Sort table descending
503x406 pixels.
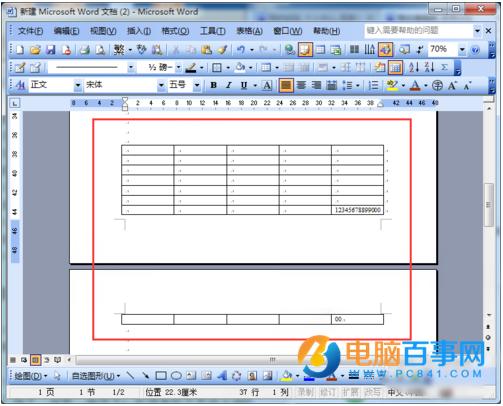pyautogui.click(x=429, y=68)
